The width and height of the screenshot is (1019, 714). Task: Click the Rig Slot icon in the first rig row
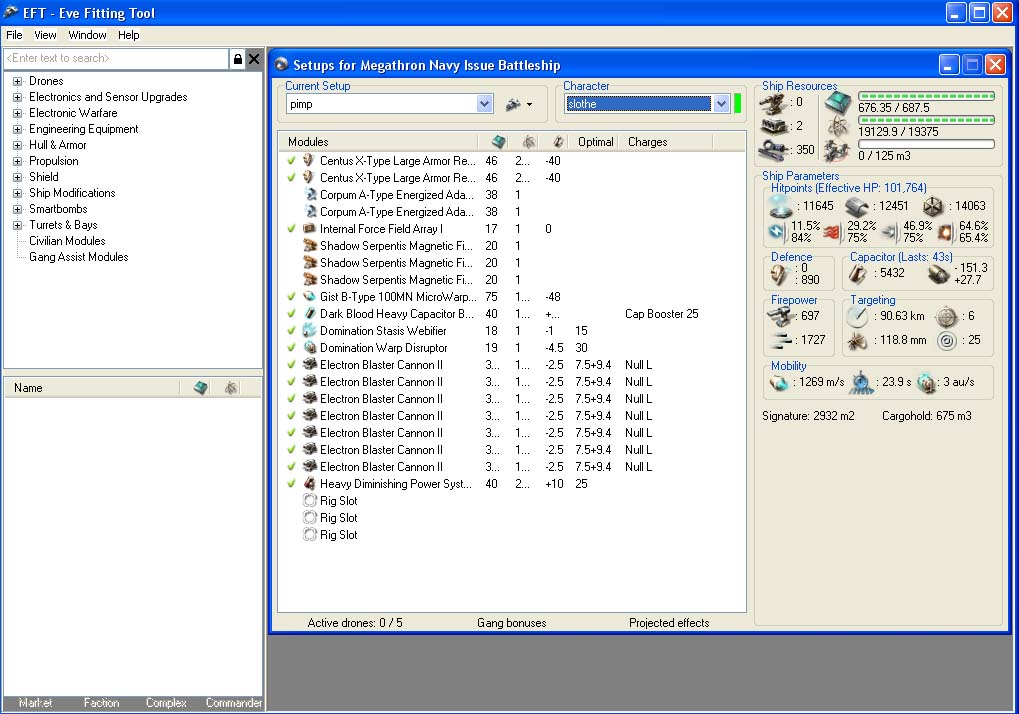tap(310, 501)
